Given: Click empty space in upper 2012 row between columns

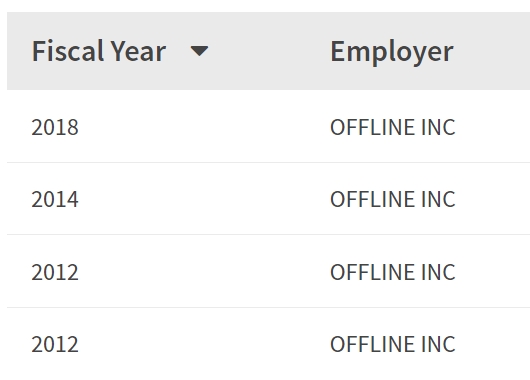Looking at the screenshot, I should [203, 272].
